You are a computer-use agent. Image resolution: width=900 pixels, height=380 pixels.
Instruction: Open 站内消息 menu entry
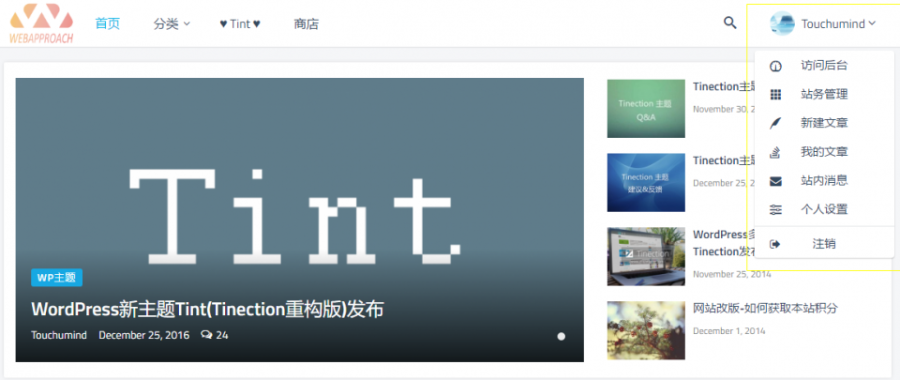click(x=824, y=181)
